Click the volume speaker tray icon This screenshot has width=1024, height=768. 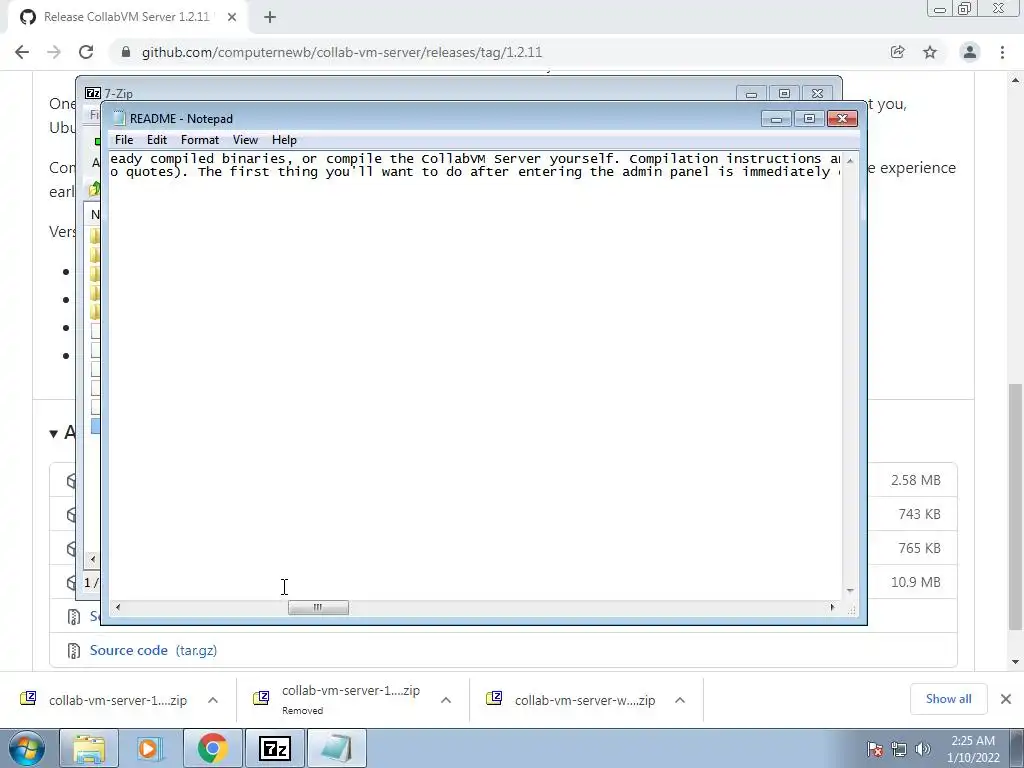923,749
